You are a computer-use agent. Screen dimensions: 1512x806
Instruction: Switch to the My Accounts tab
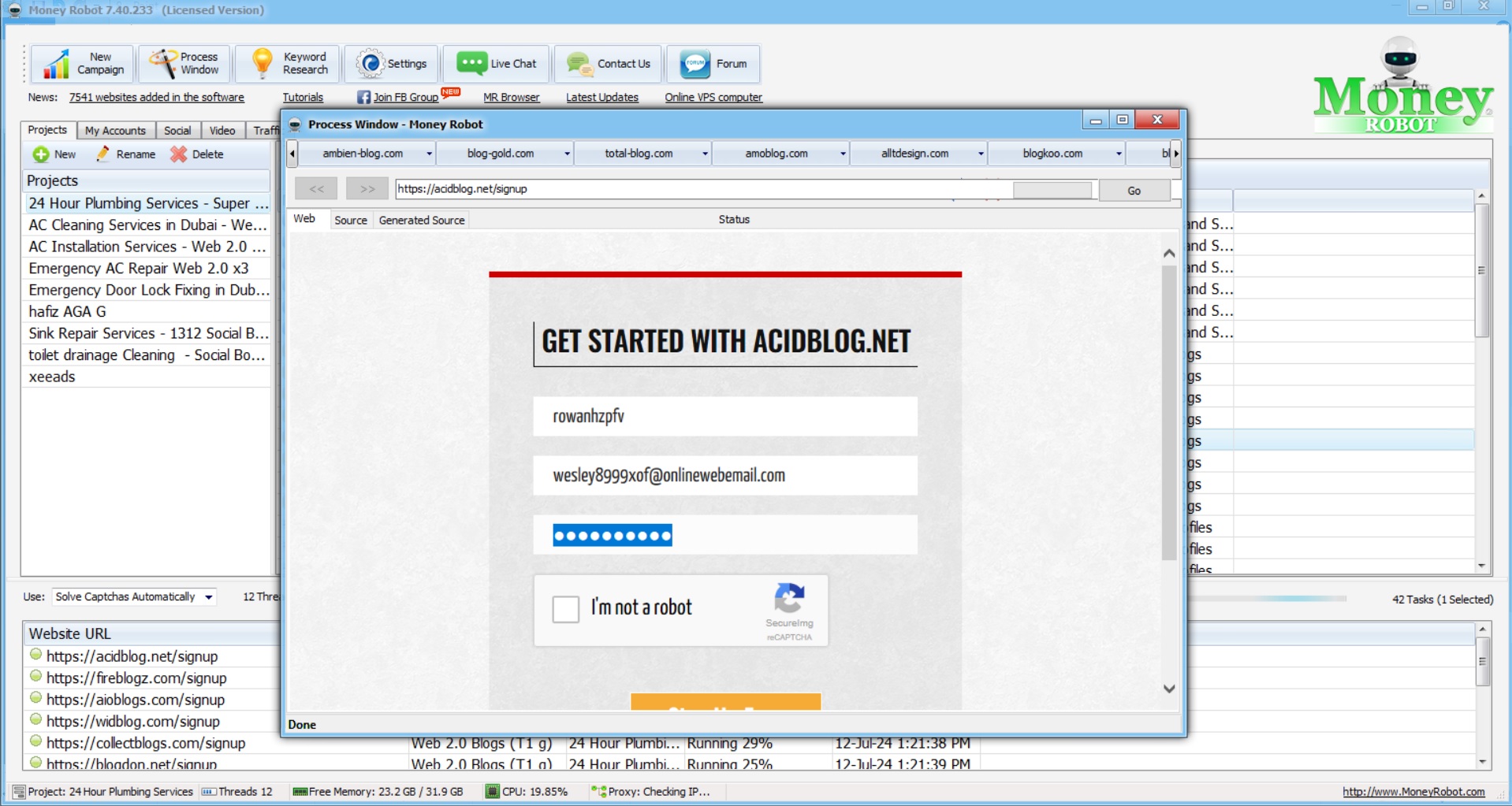click(115, 131)
